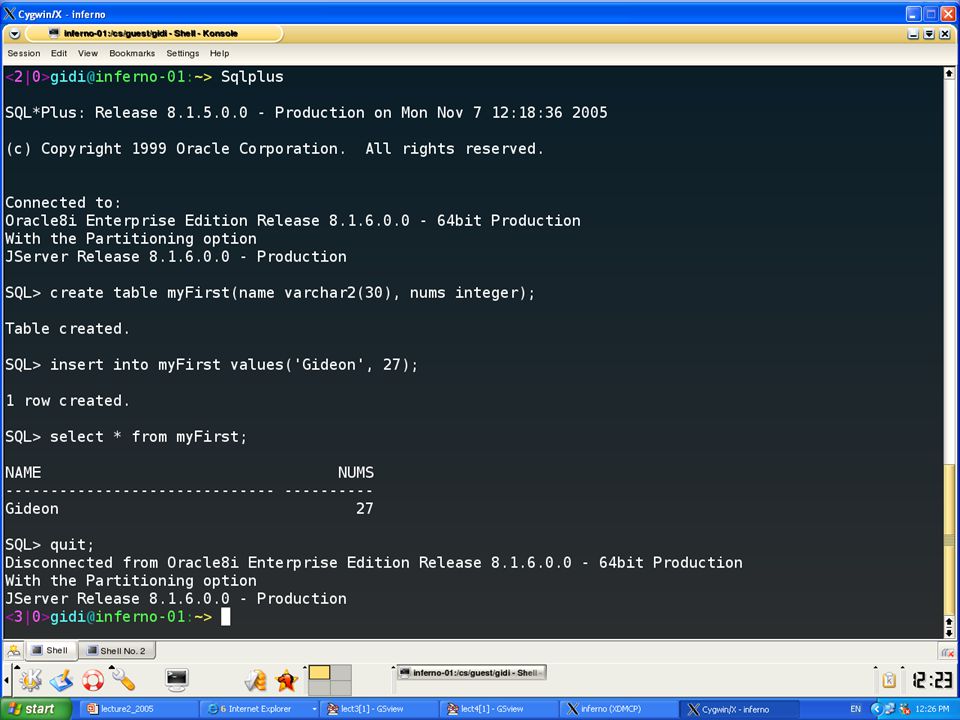Open the Session menu
960x720 pixels.
[x=24, y=53]
